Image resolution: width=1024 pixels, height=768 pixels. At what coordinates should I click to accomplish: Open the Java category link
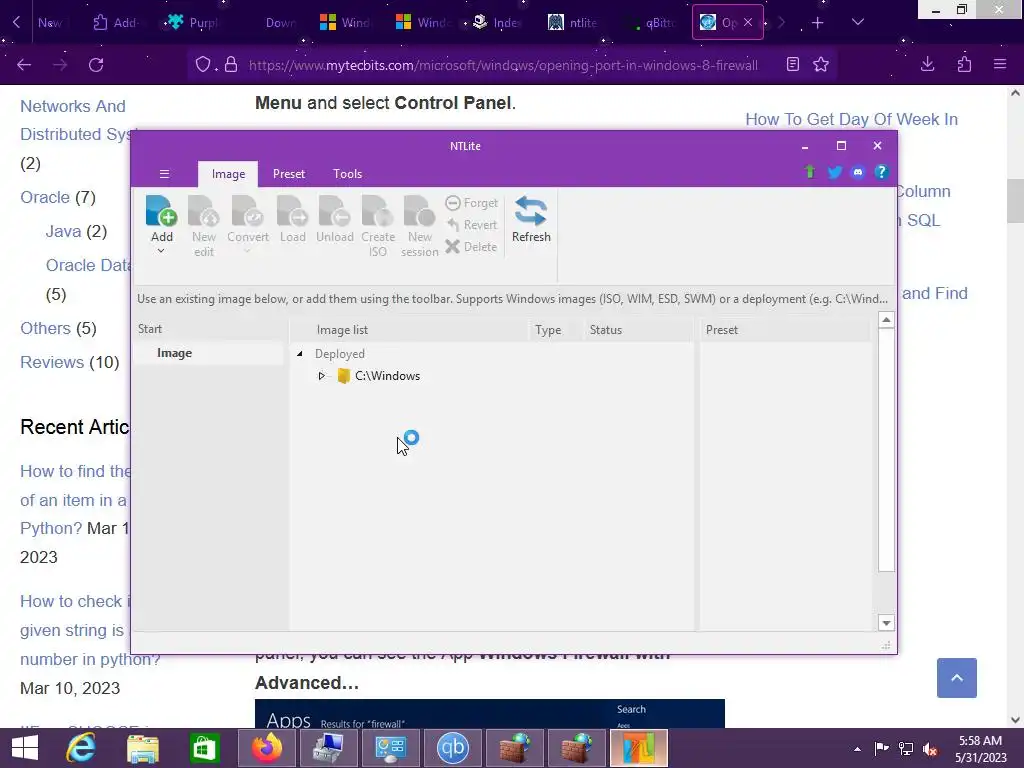(x=63, y=231)
